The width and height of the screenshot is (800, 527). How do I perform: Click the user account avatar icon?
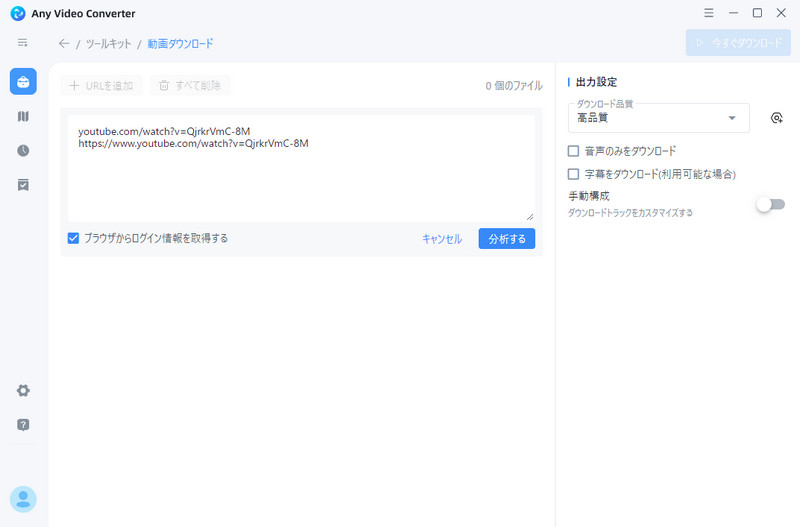(x=23, y=499)
